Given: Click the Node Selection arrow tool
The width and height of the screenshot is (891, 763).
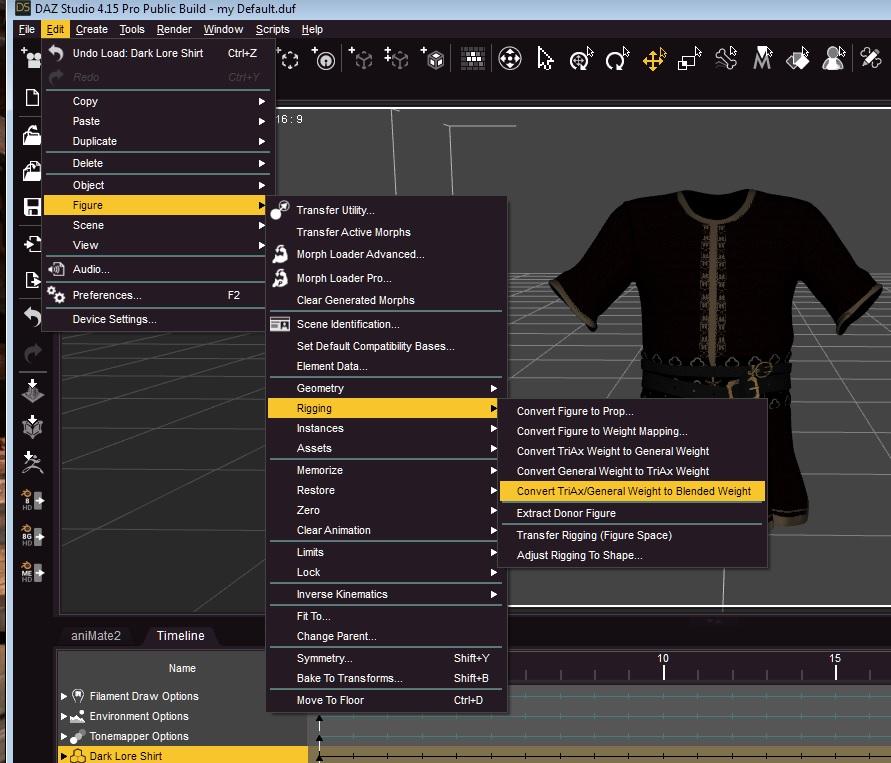Looking at the screenshot, I should (x=545, y=60).
